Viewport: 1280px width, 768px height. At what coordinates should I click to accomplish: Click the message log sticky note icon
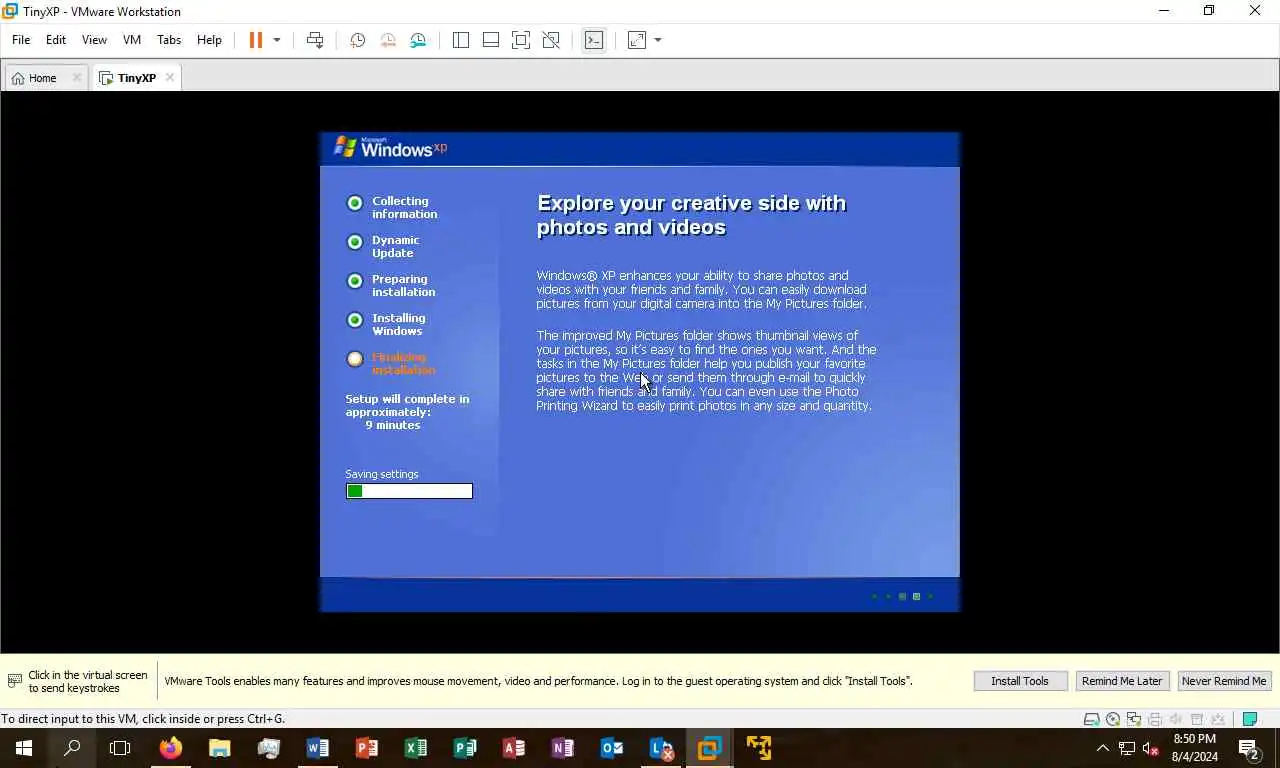1249,719
